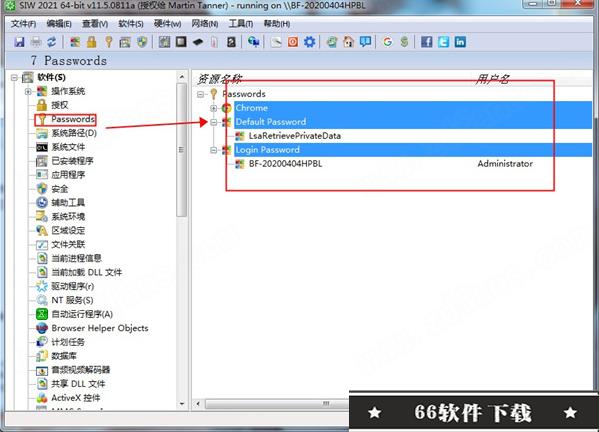599x432 pixels.
Task: Open the 帮助(H) menu
Action: [277, 24]
